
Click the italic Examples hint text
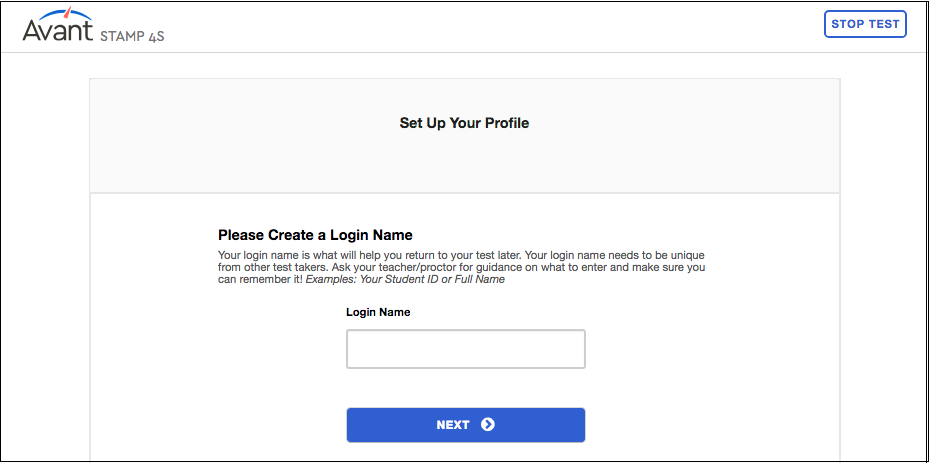pos(405,279)
